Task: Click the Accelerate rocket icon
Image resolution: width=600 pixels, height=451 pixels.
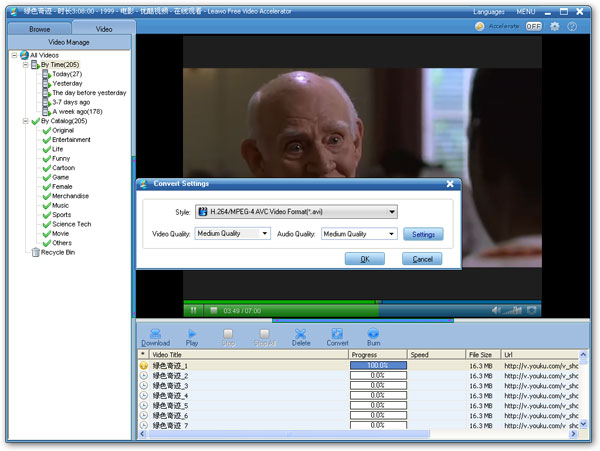Action: [479, 26]
